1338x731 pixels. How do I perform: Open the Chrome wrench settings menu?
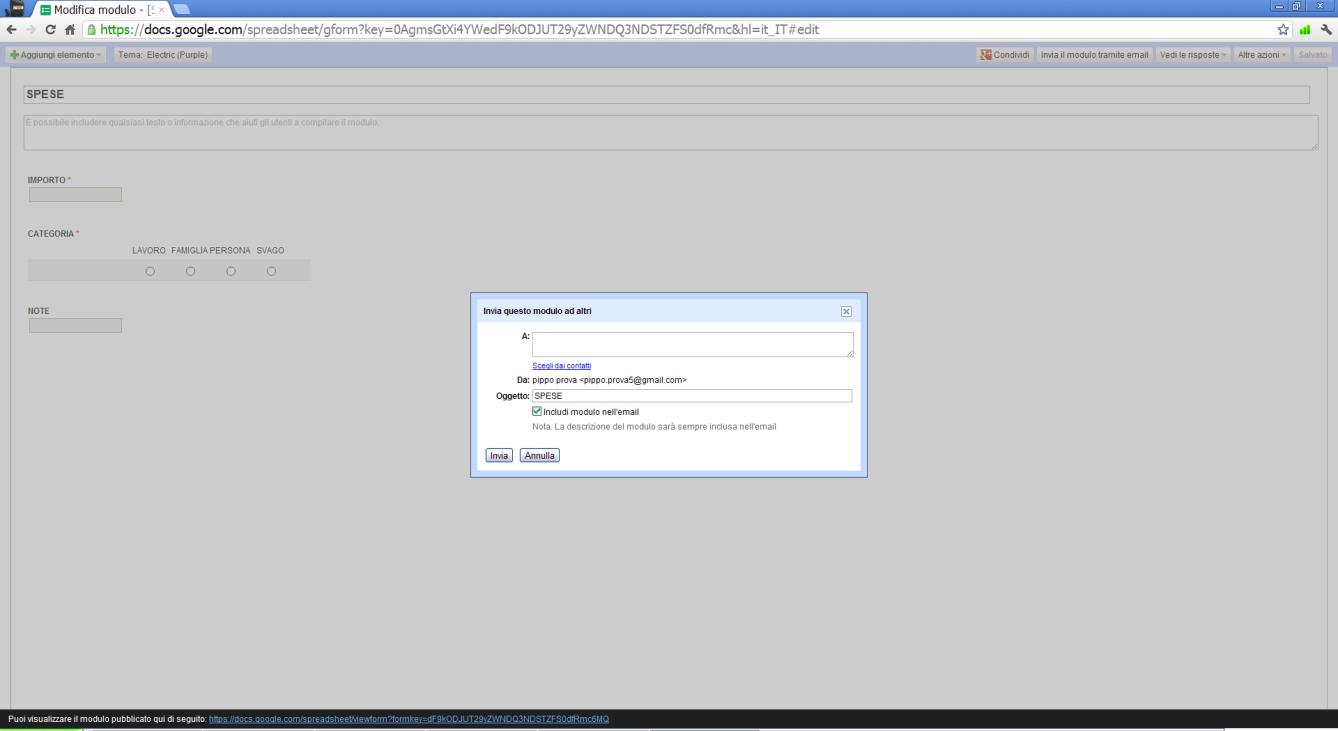1326,30
